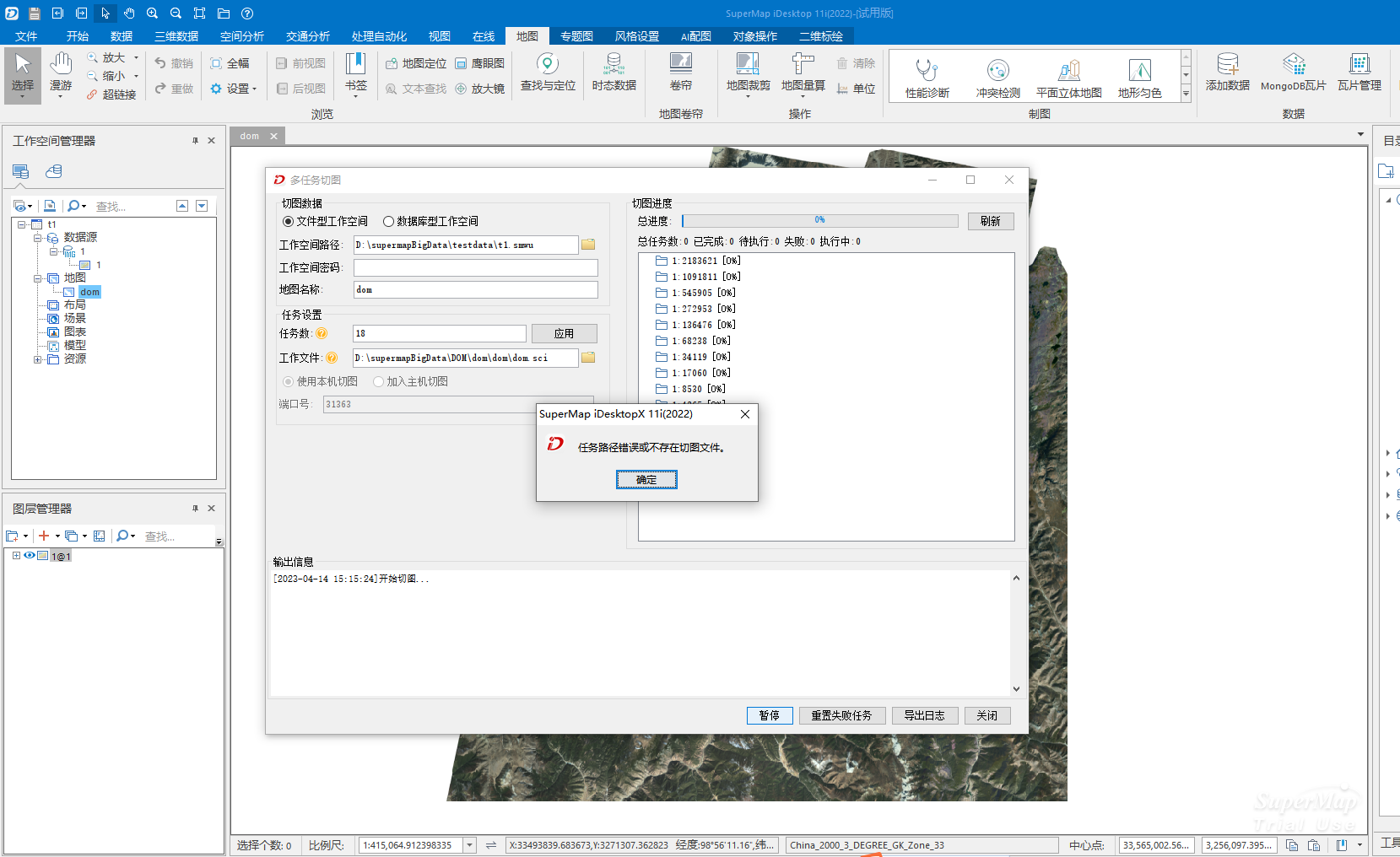Browse for 工作文件 sci file folder icon
The height and width of the screenshot is (857, 1400).
click(588, 358)
